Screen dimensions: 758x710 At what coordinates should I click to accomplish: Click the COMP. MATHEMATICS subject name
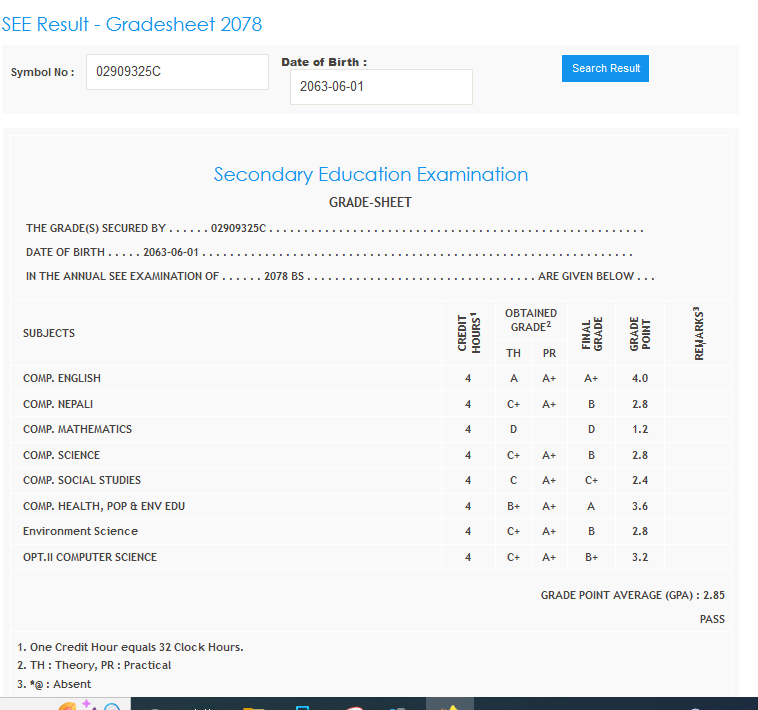tap(77, 429)
